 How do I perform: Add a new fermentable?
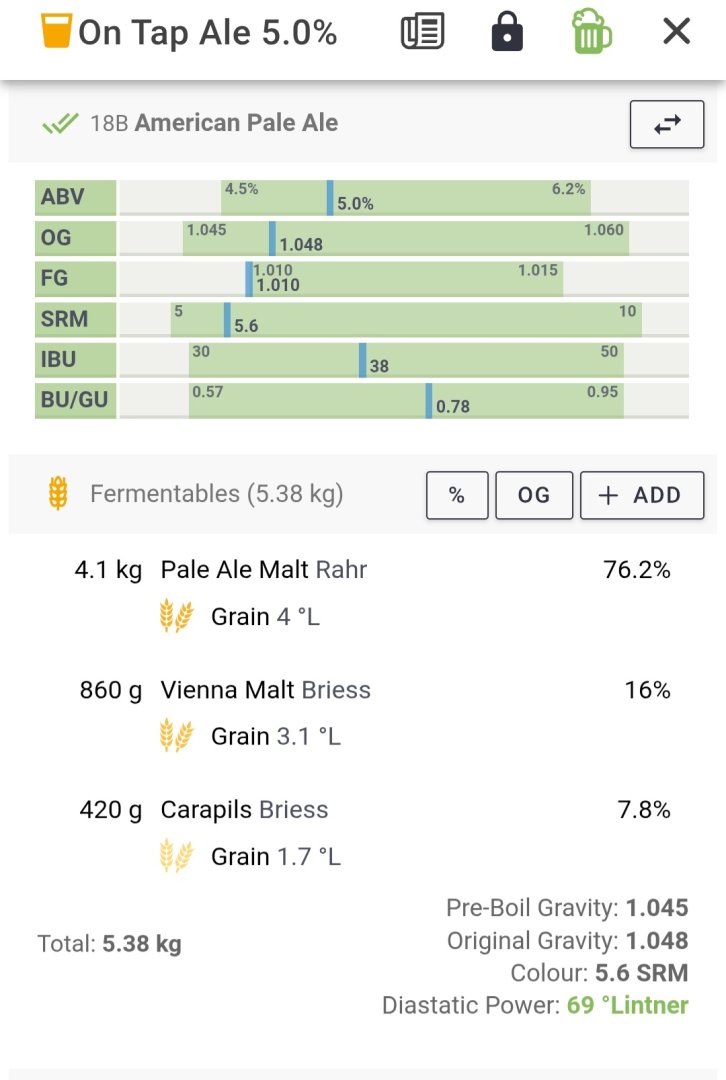(642, 495)
